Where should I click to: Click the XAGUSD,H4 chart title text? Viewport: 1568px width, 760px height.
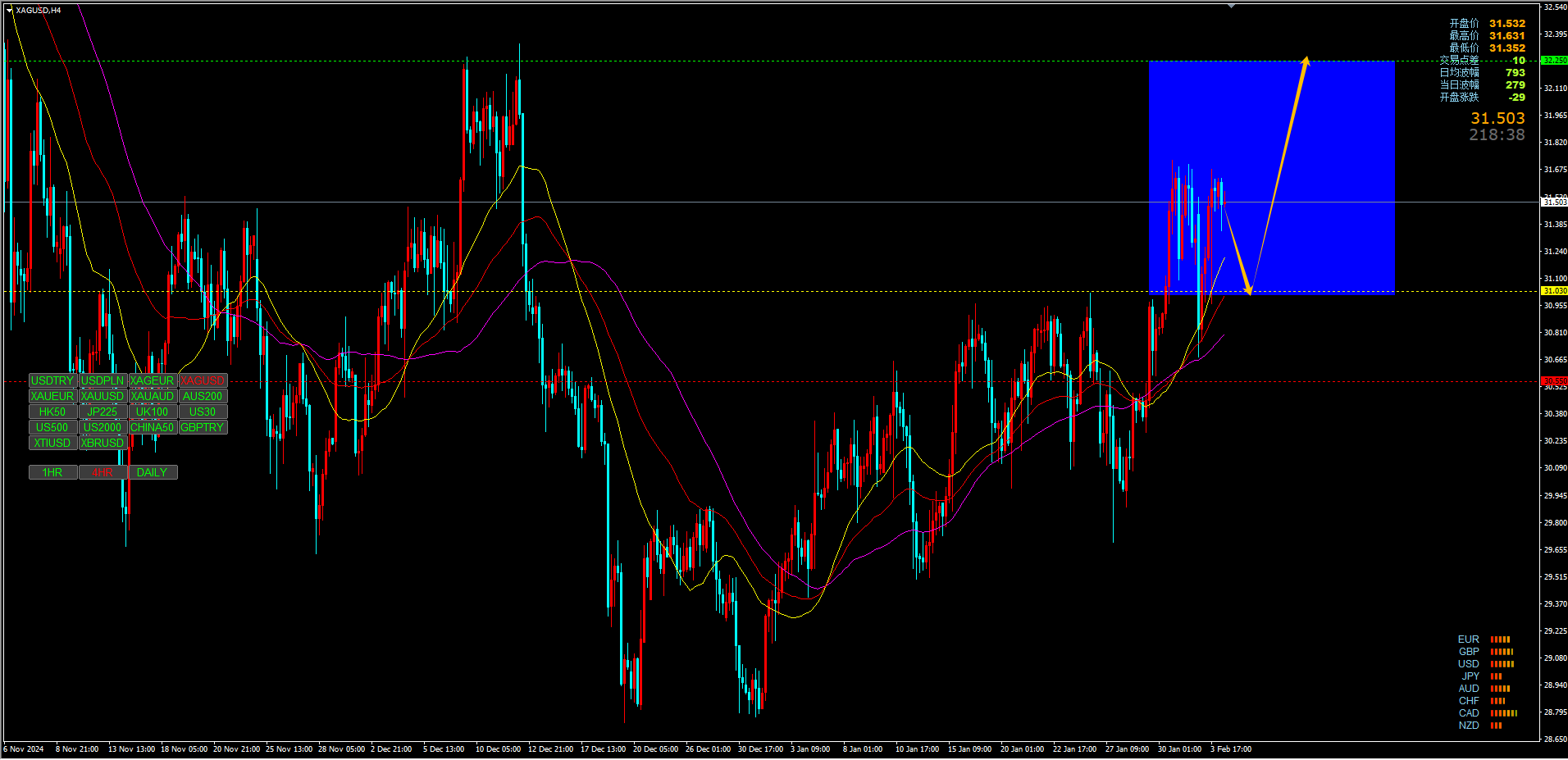pos(39,10)
